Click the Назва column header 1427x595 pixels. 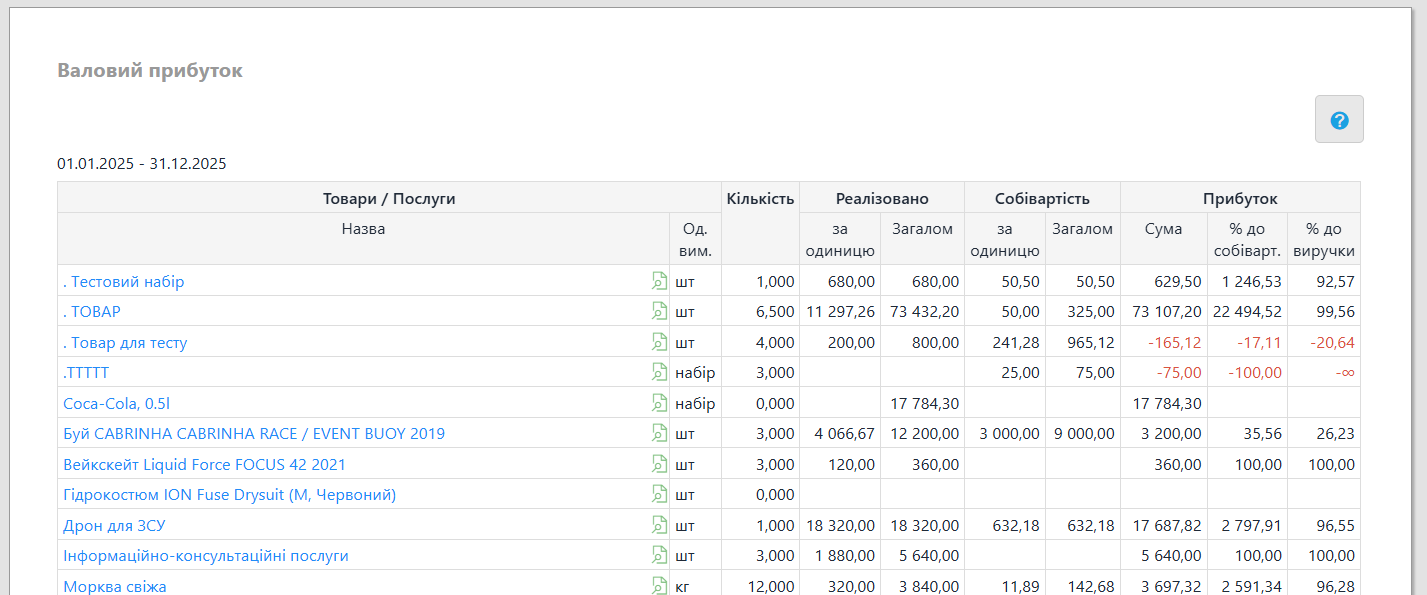tap(363, 229)
